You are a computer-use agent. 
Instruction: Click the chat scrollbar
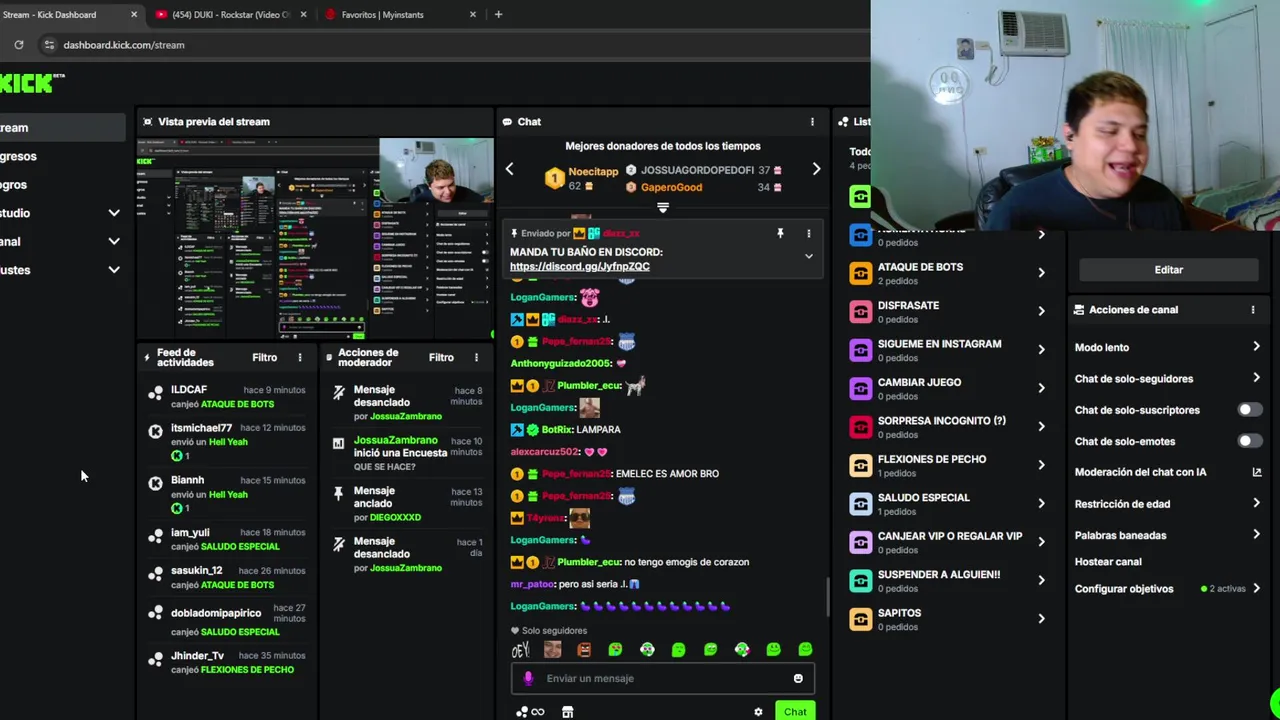coord(827,597)
